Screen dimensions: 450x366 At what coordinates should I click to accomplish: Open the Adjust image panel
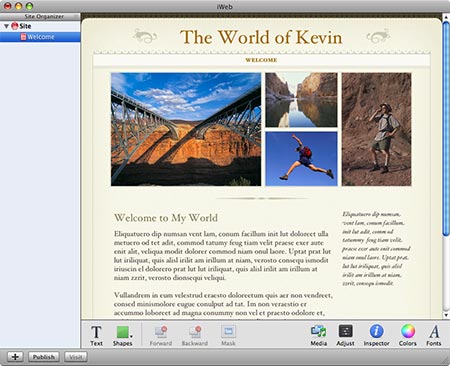coord(345,336)
